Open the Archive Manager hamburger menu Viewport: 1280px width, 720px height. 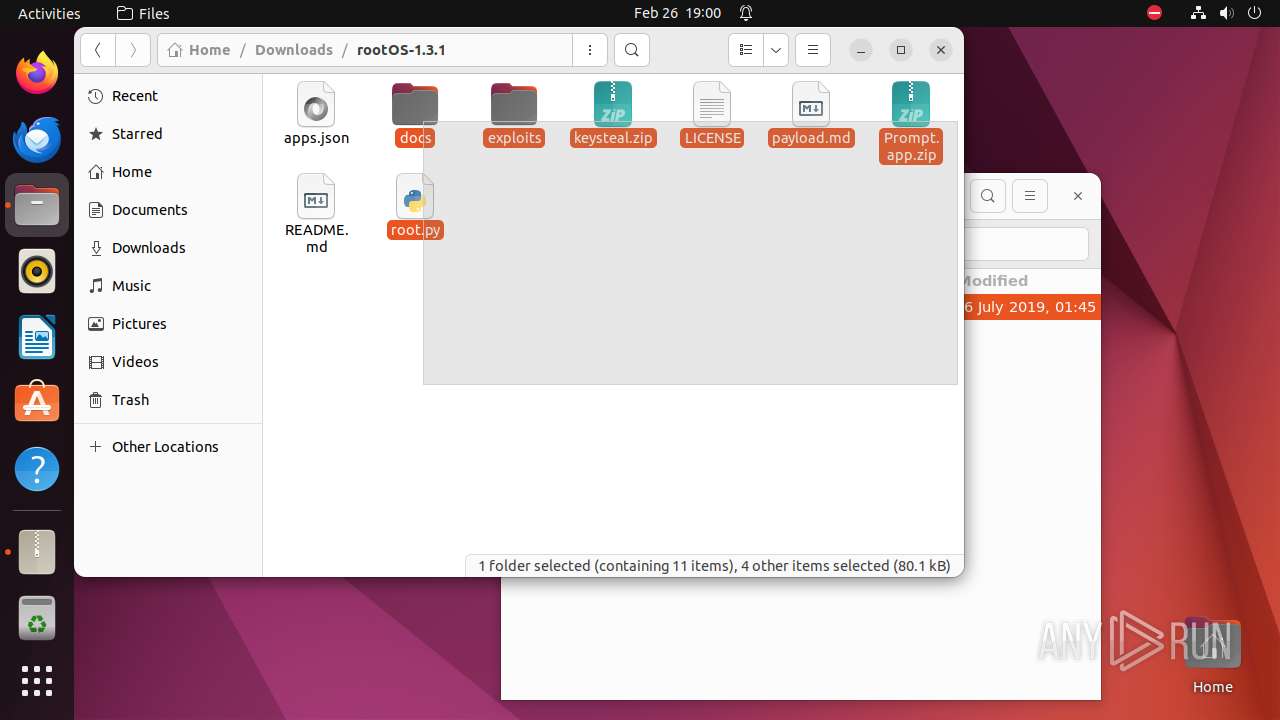point(1030,196)
